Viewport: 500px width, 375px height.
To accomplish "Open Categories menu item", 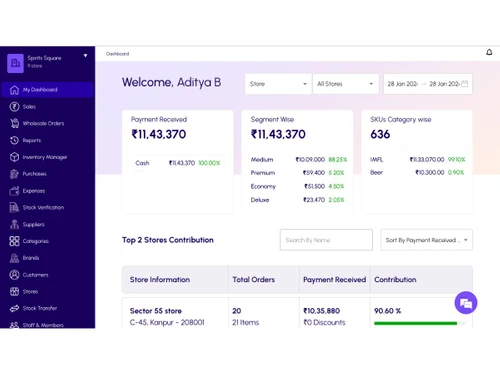I will click(x=47, y=241).
